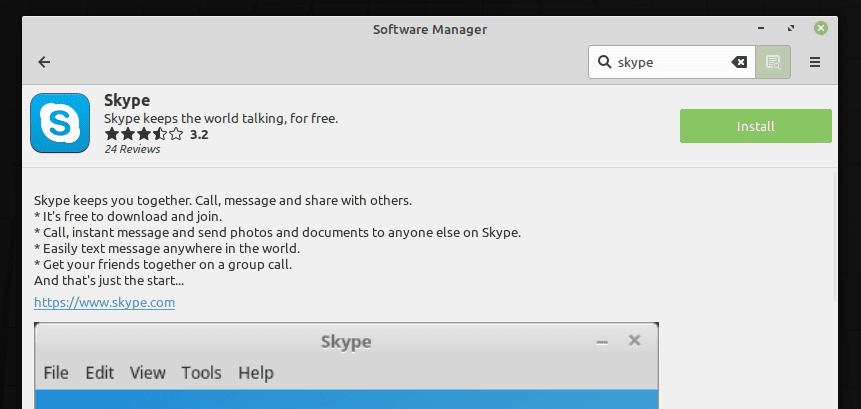Click the 3.2 star rating
This screenshot has height=409, width=861.
pyautogui.click(x=156, y=134)
